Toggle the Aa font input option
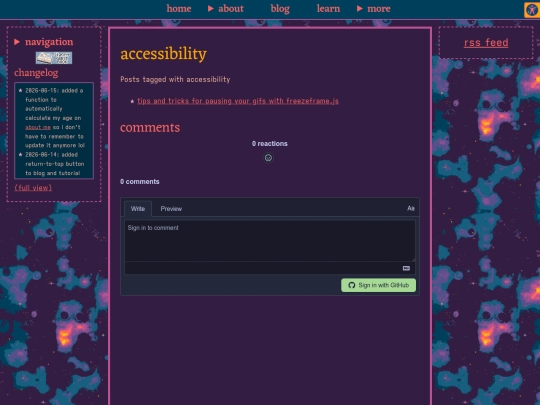 (411, 208)
